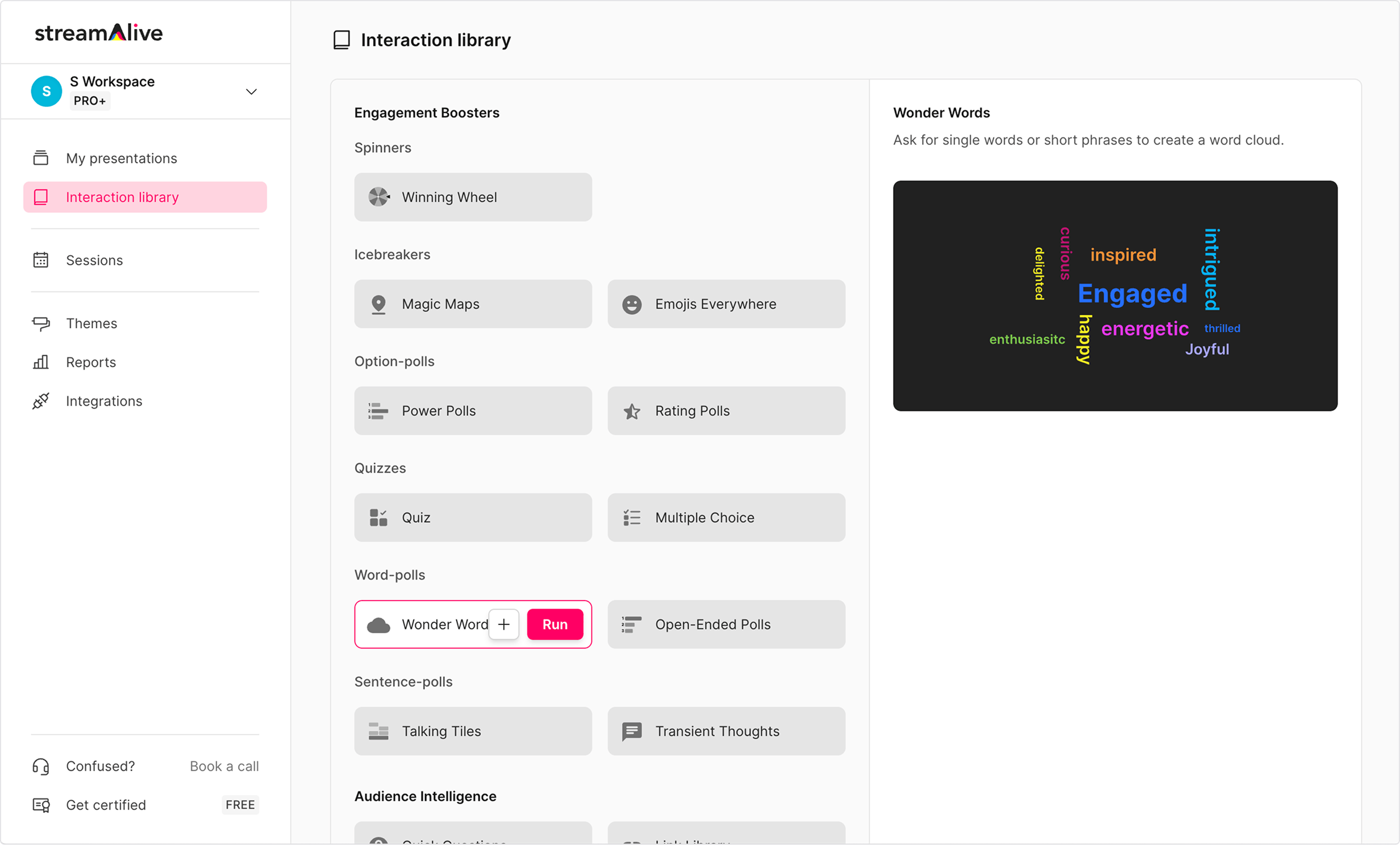Click the Integrations plug icon in sidebar
The image size is (1400, 845).
tap(41, 401)
